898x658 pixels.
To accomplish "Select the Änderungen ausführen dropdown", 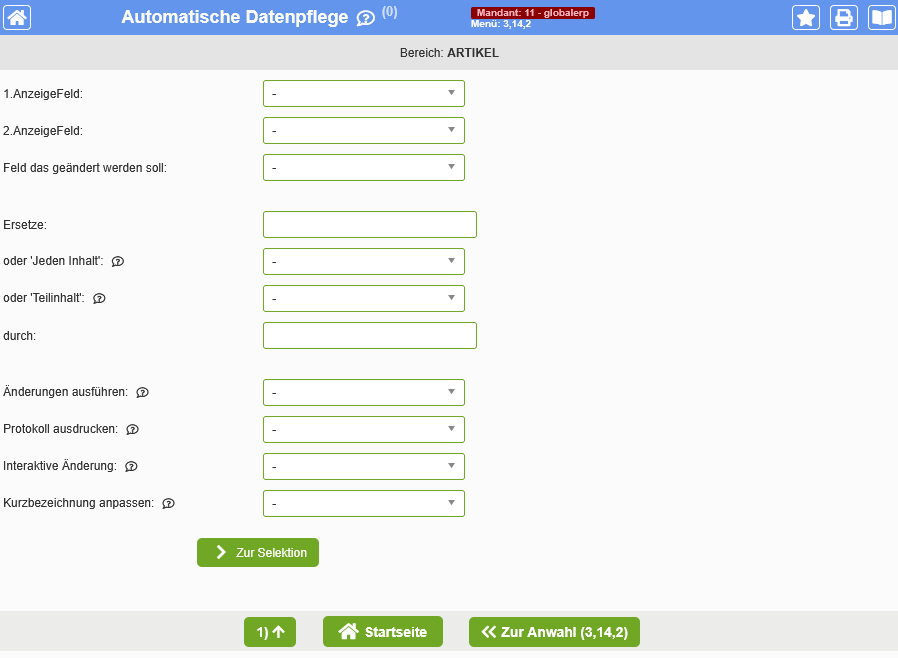I will click(363, 392).
